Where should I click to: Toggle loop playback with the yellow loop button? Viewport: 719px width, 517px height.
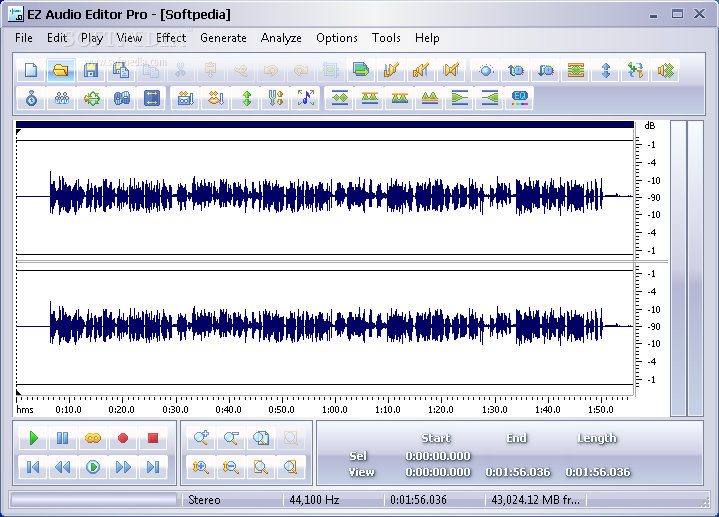(x=93, y=438)
